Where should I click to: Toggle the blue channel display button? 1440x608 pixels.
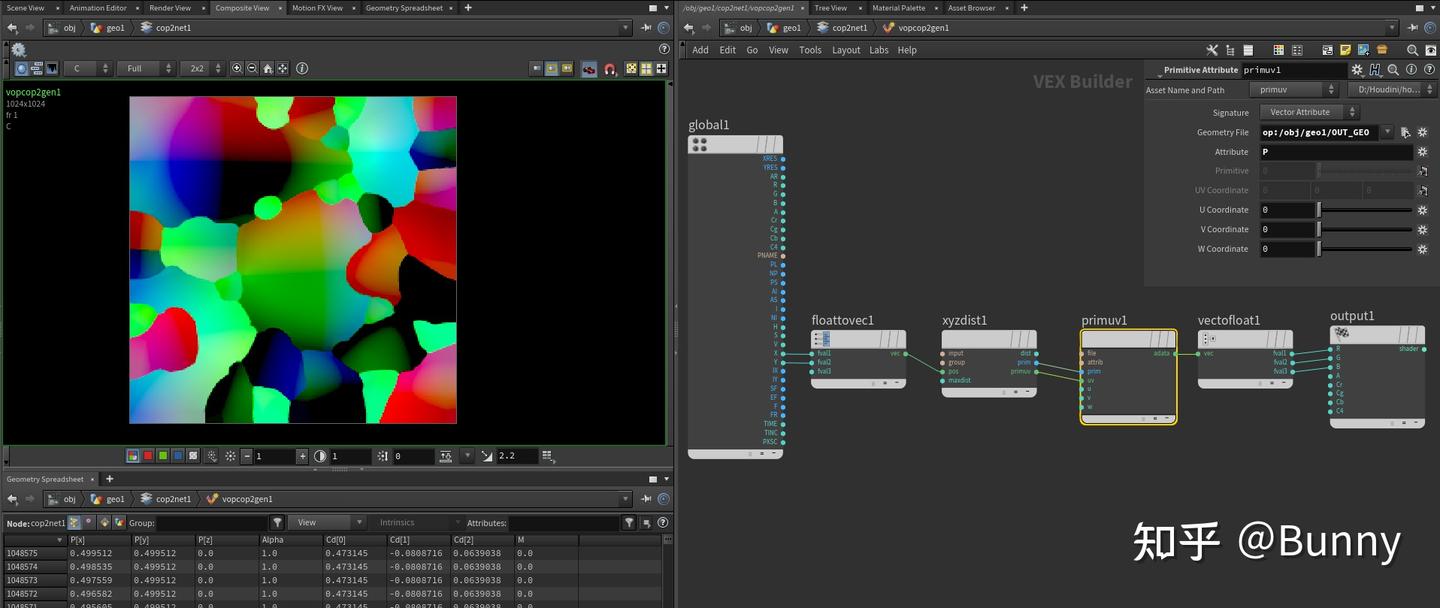pos(178,456)
